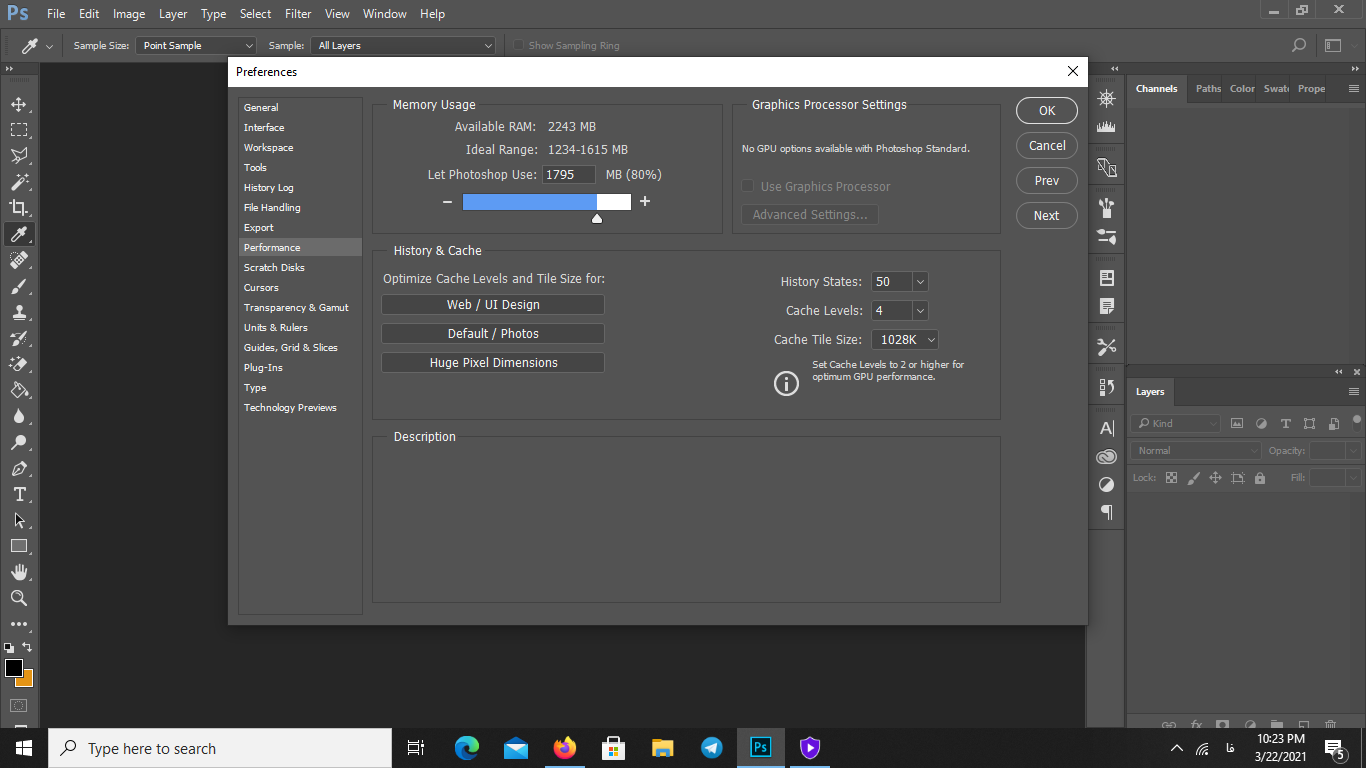Select the Crop tool in toolbar
Screen dimensions: 1366x768
click(19, 208)
